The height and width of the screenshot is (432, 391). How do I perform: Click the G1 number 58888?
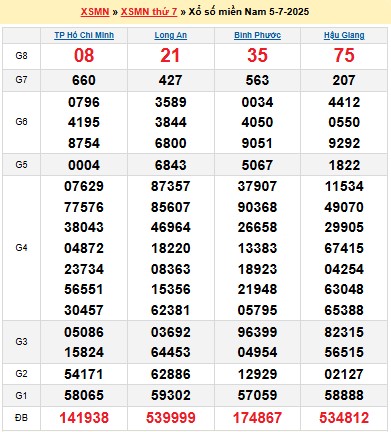tap(344, 395)
